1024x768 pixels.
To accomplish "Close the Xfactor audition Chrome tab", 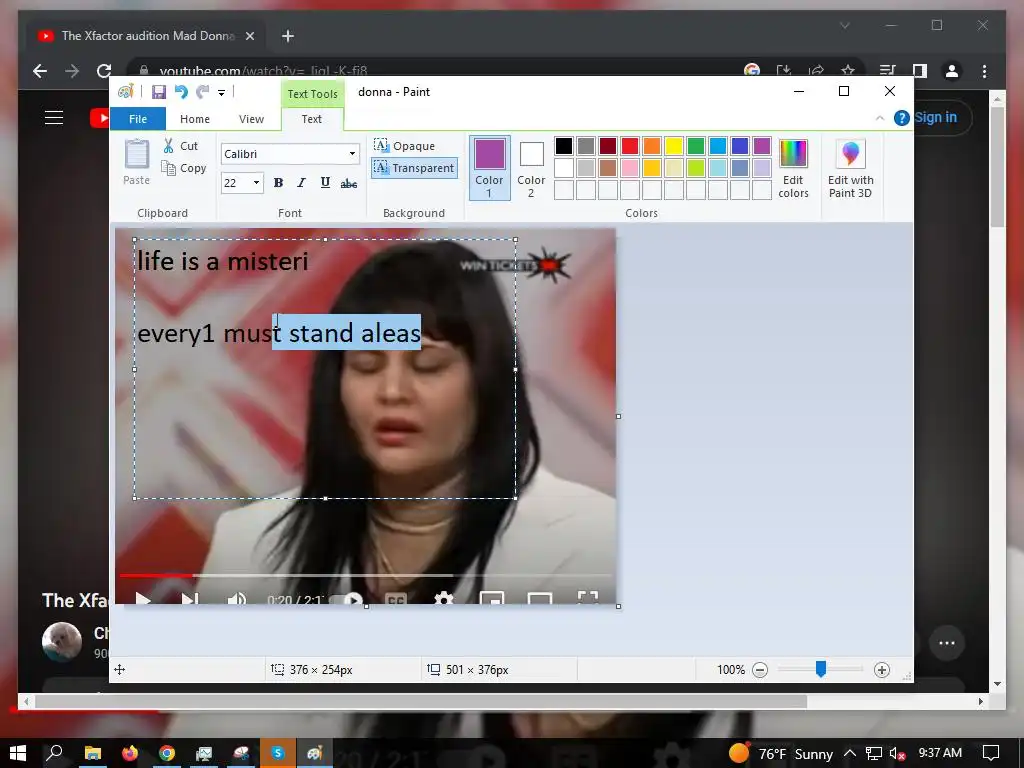I will point(249,36).
